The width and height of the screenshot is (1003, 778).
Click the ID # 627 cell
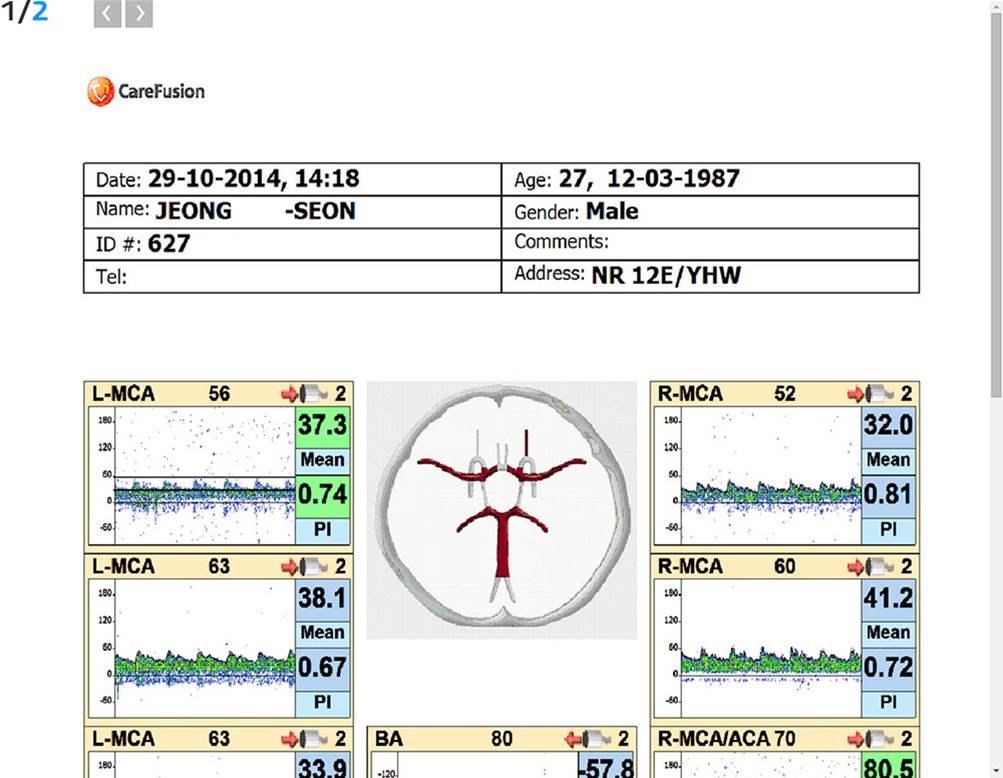292,244
